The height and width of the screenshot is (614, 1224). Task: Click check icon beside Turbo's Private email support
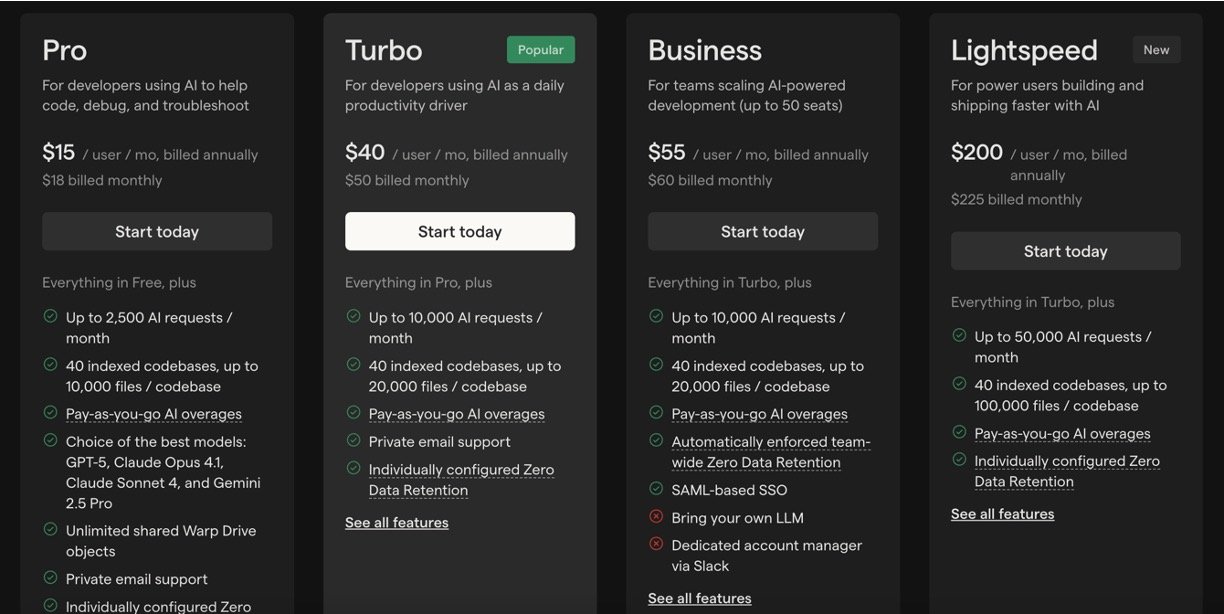click(x=353, y=441)
